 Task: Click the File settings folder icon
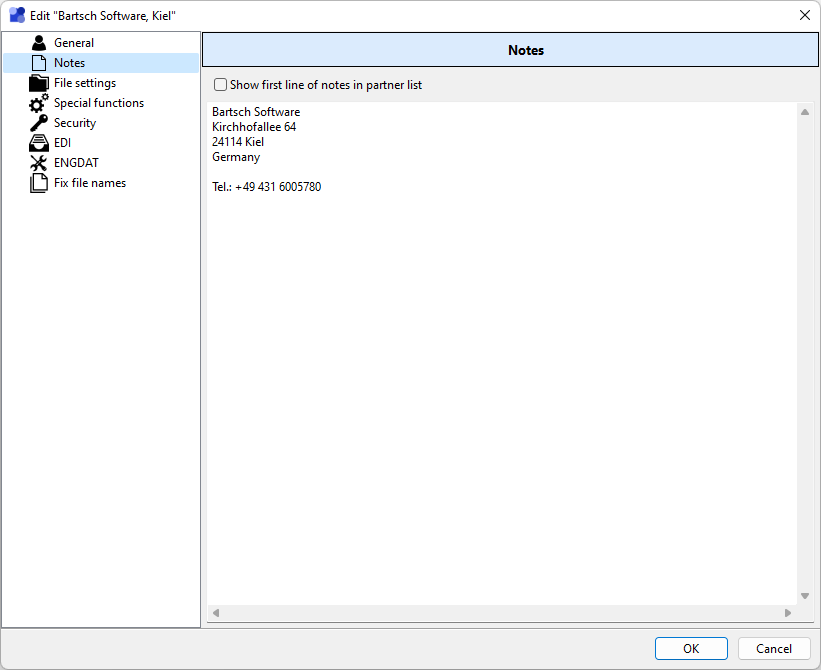click(x=39, y=83)
